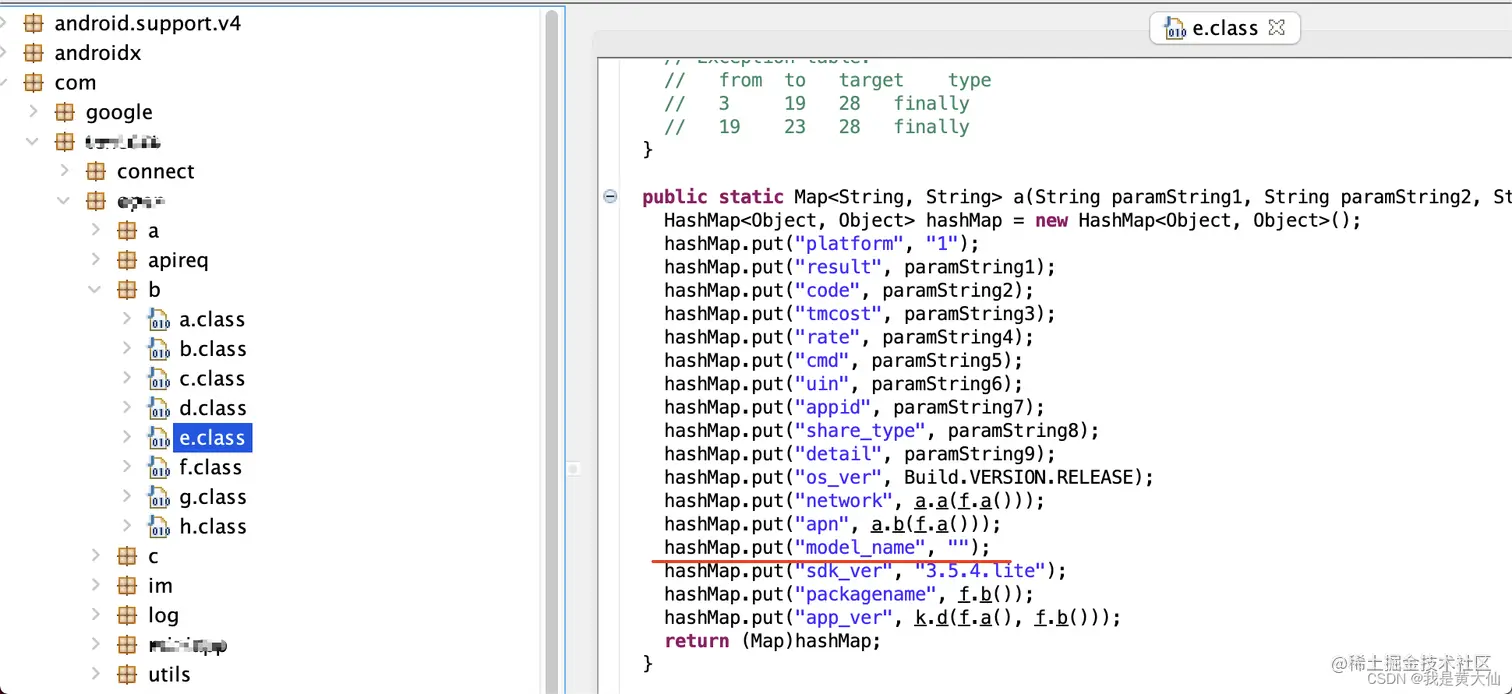Select the log package label
The image size is (1512, 694).
tap(163, 615)
